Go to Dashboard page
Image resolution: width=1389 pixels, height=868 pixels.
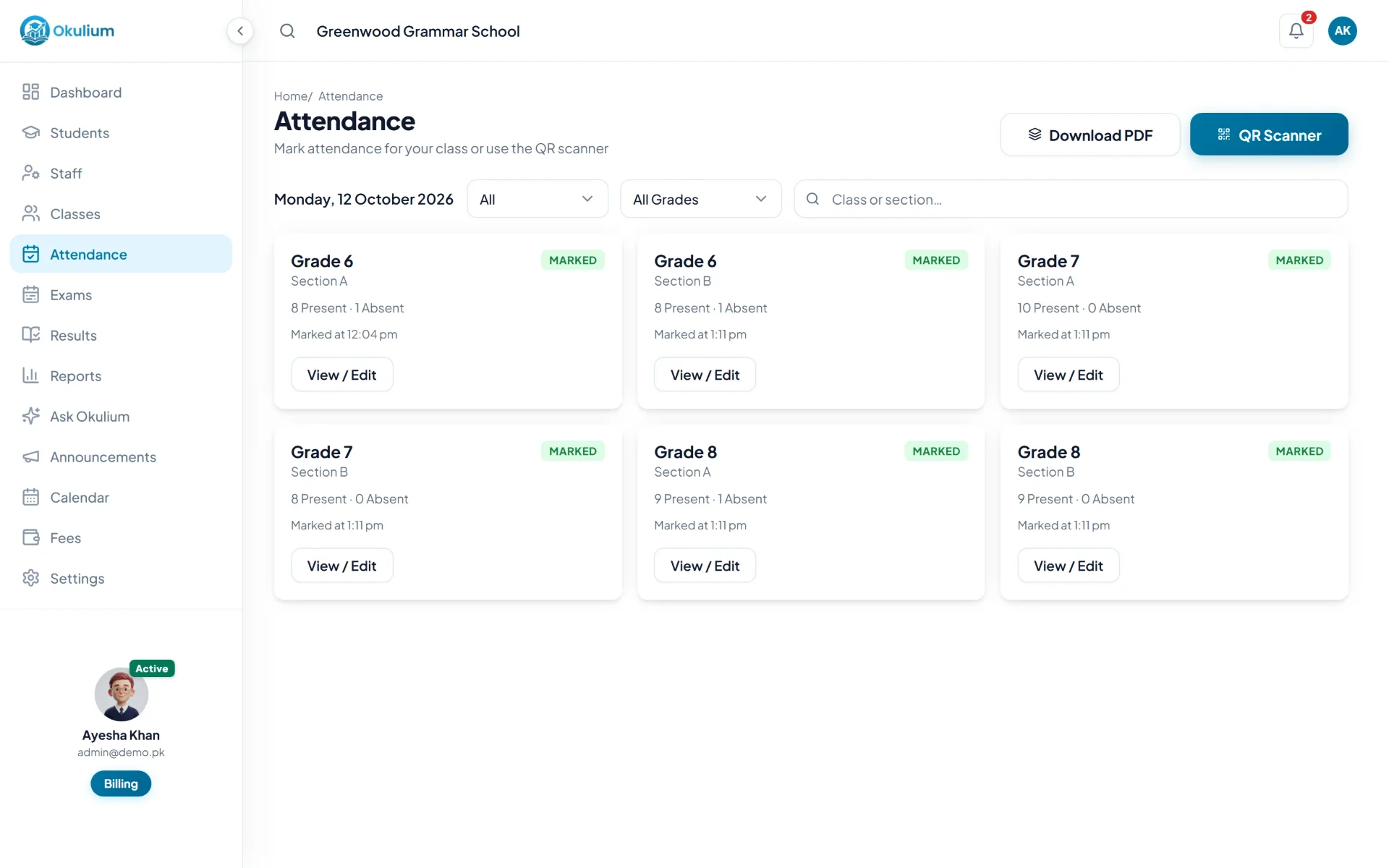121,93
